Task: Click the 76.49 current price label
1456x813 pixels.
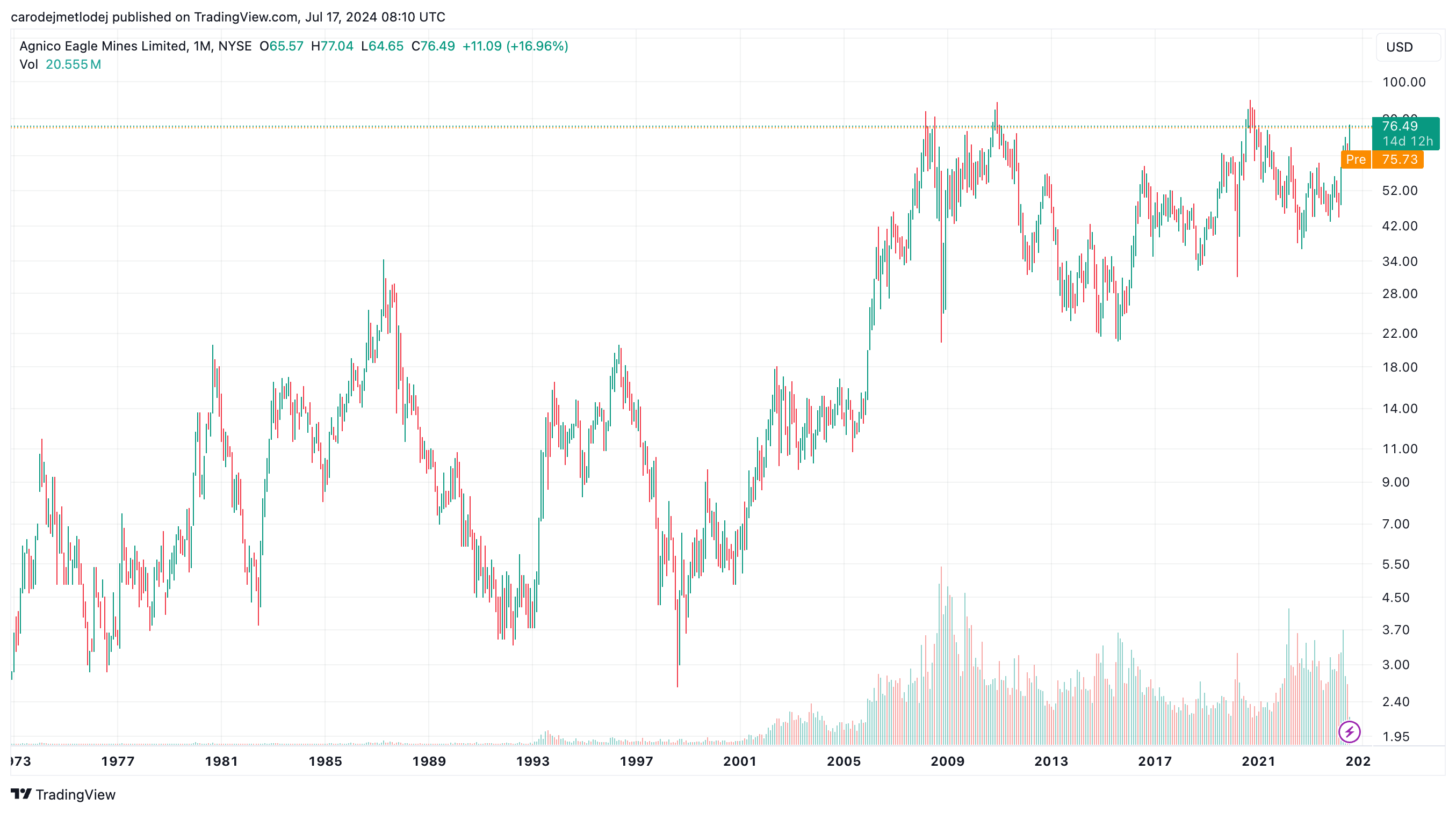Action: 1400,126
